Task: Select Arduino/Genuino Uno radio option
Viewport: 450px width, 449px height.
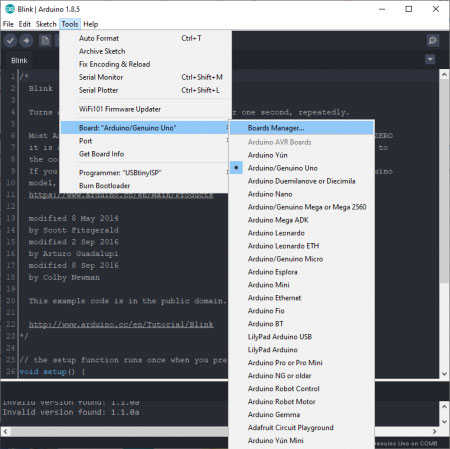Action: tap(302, 168)
